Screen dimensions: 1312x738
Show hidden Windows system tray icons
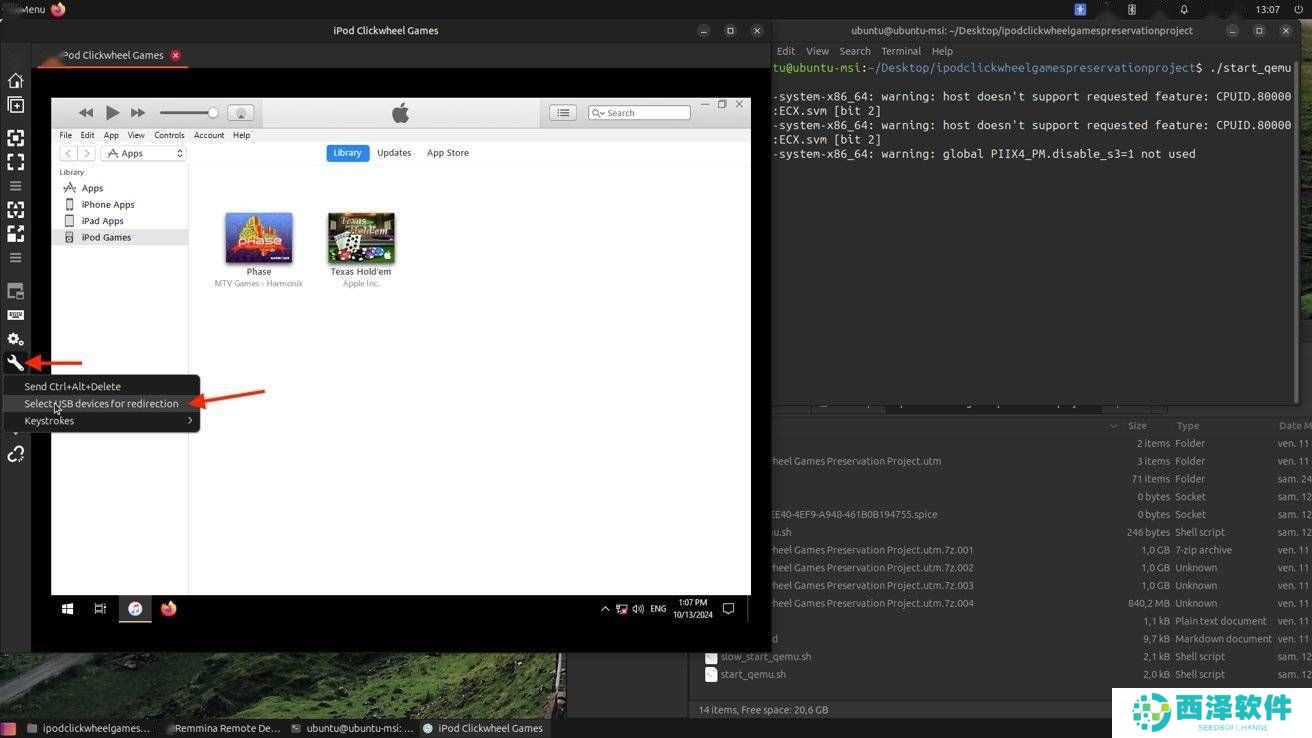coord(604,608)
